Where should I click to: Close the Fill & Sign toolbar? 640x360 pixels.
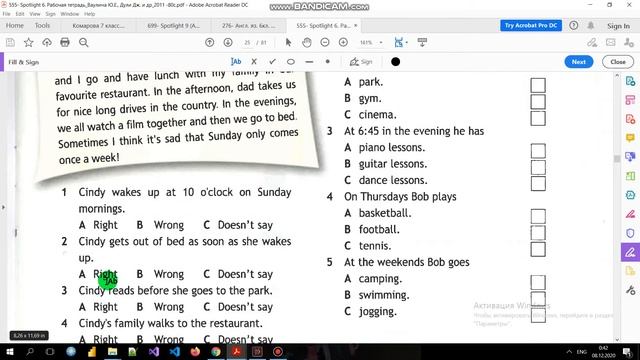tap(618, 62)
